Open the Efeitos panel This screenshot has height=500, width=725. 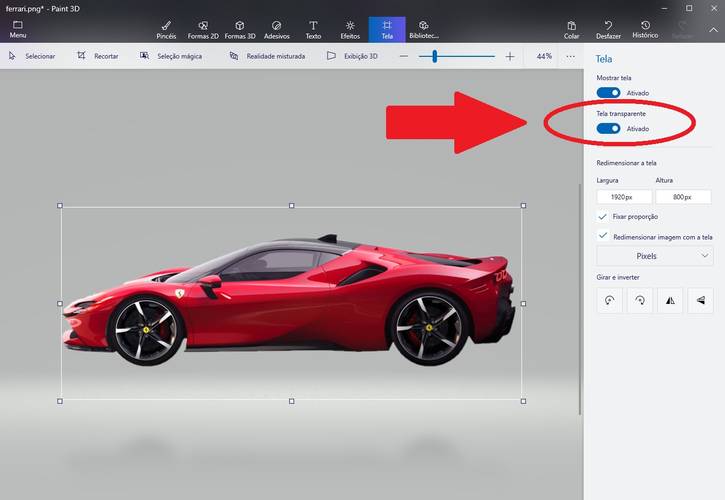tap(350, 30)
